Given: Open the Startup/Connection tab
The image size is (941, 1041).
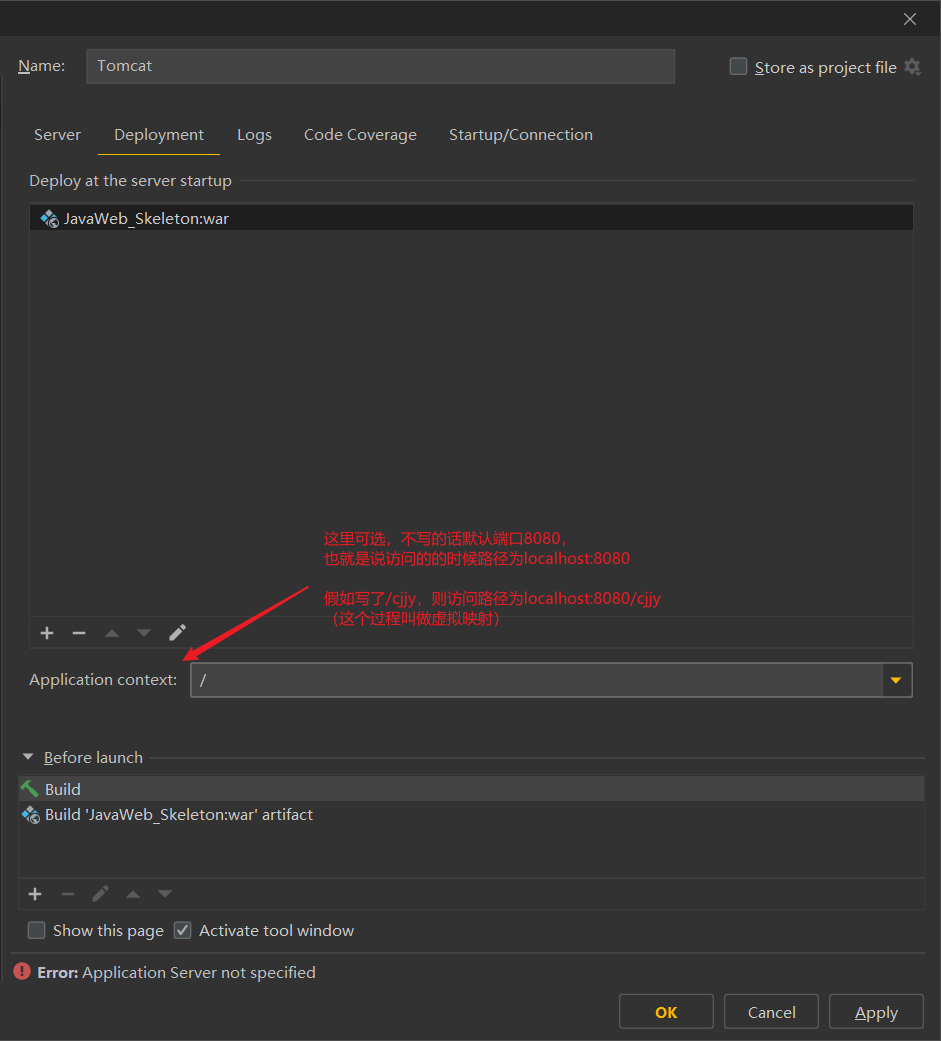Looking at the screenshot, I should click(x=520, y=135).
